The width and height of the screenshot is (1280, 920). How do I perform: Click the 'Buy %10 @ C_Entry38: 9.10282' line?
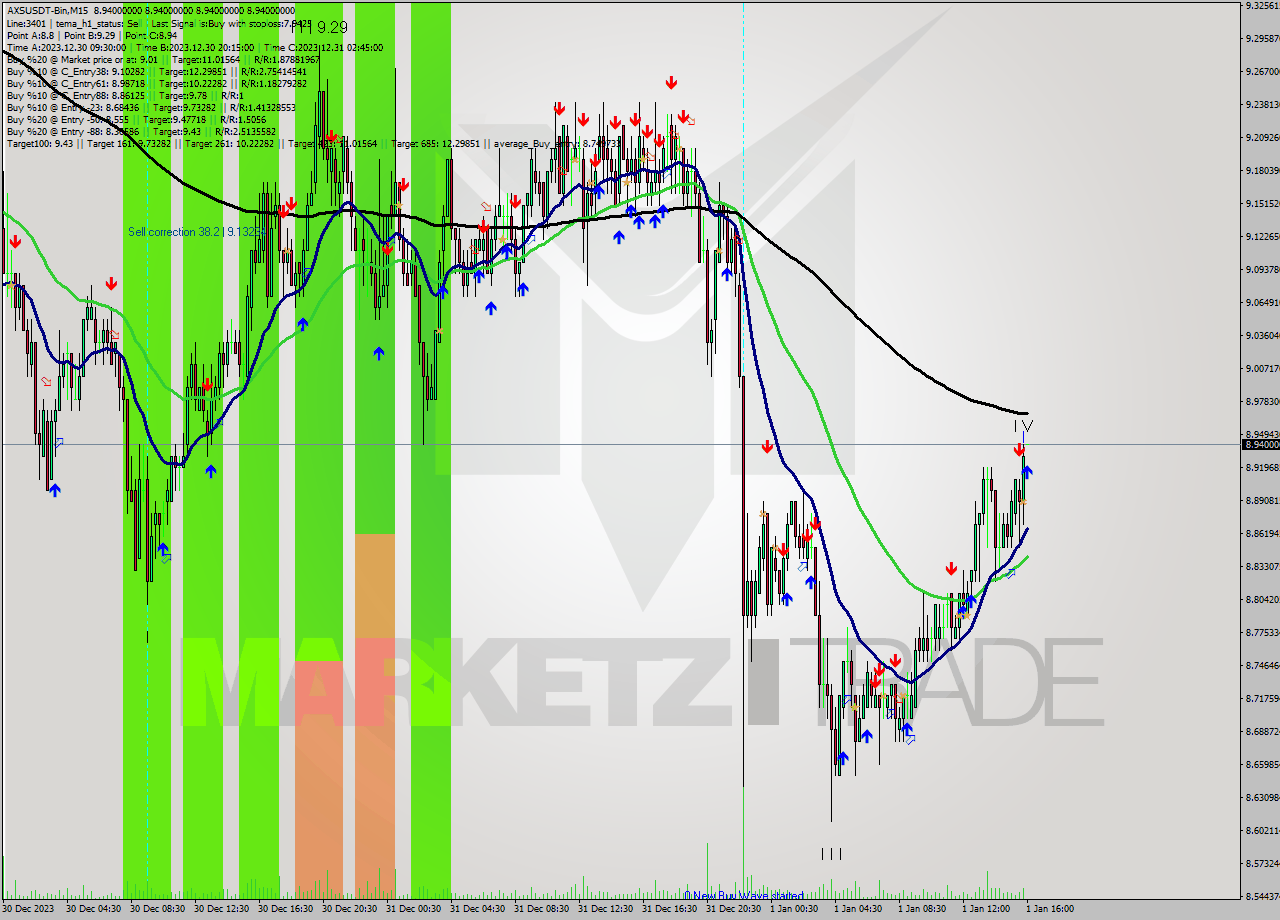click(x=158, y=71)
